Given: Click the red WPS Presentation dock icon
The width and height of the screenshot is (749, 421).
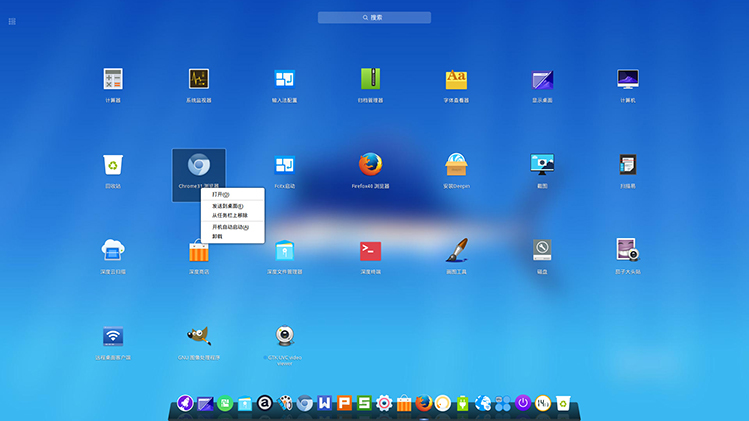Looking at the screenshot, I should click(x=344, y=403).
